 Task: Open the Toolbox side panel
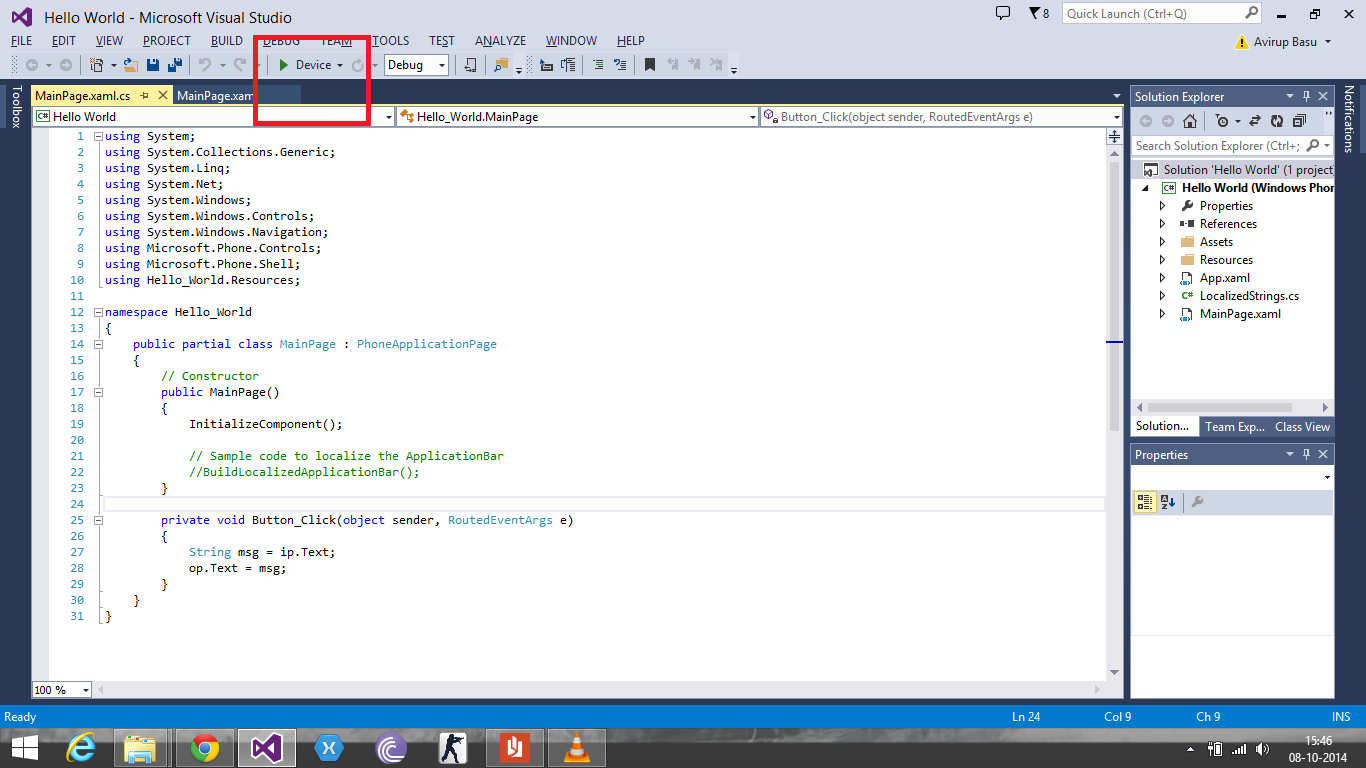[x=16, y=107]
